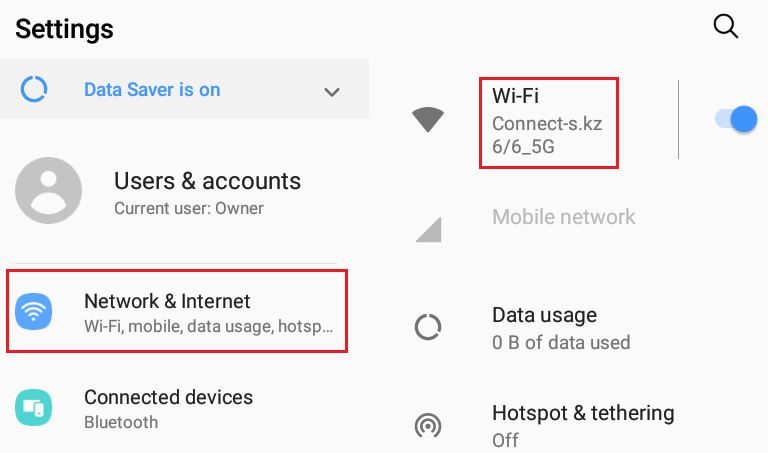Tap the Data Saver circular icon
The height and width of the screenshot is (453, 768).
pos(34,89)
